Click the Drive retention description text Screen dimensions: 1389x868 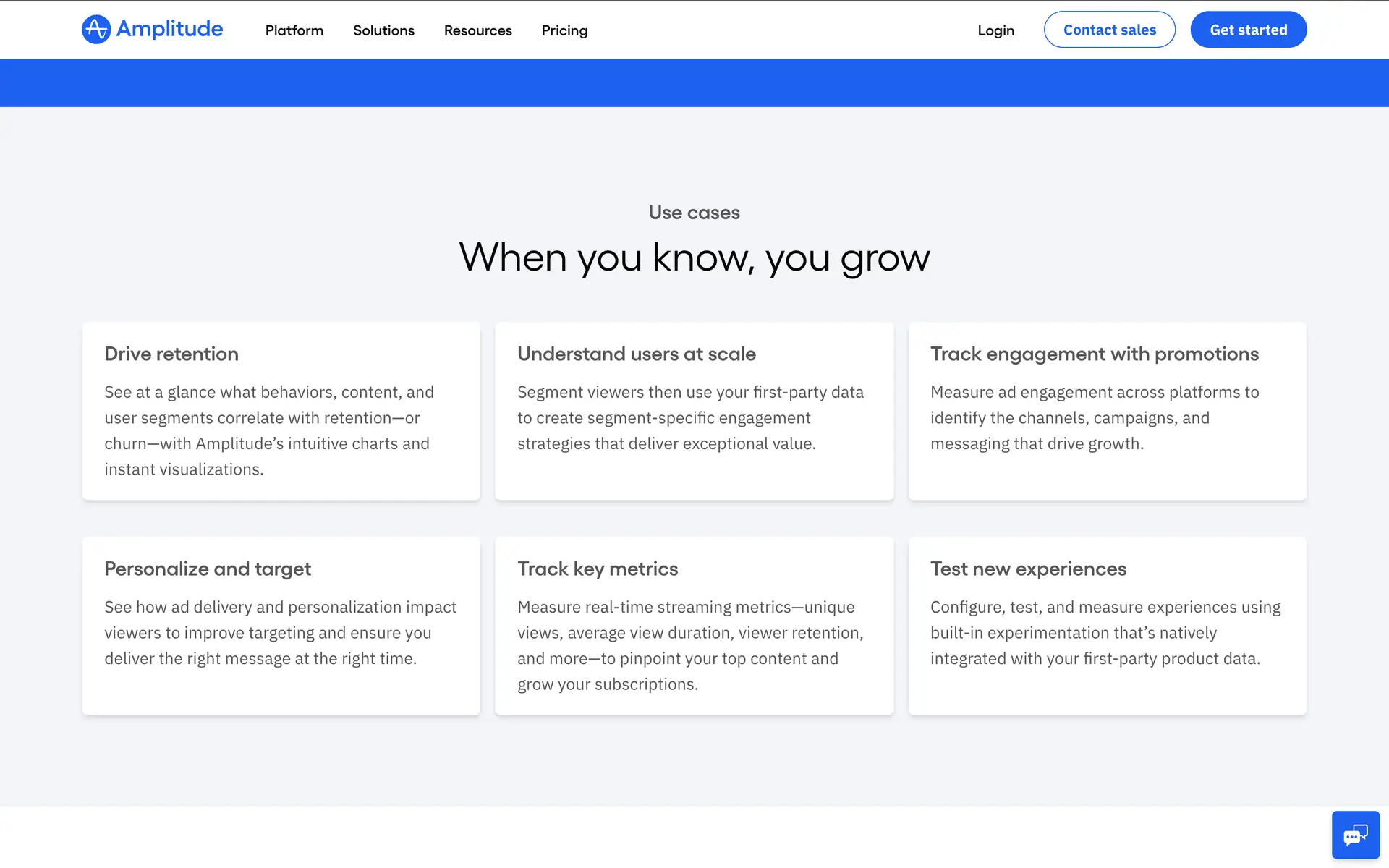(x=269, y=430)
